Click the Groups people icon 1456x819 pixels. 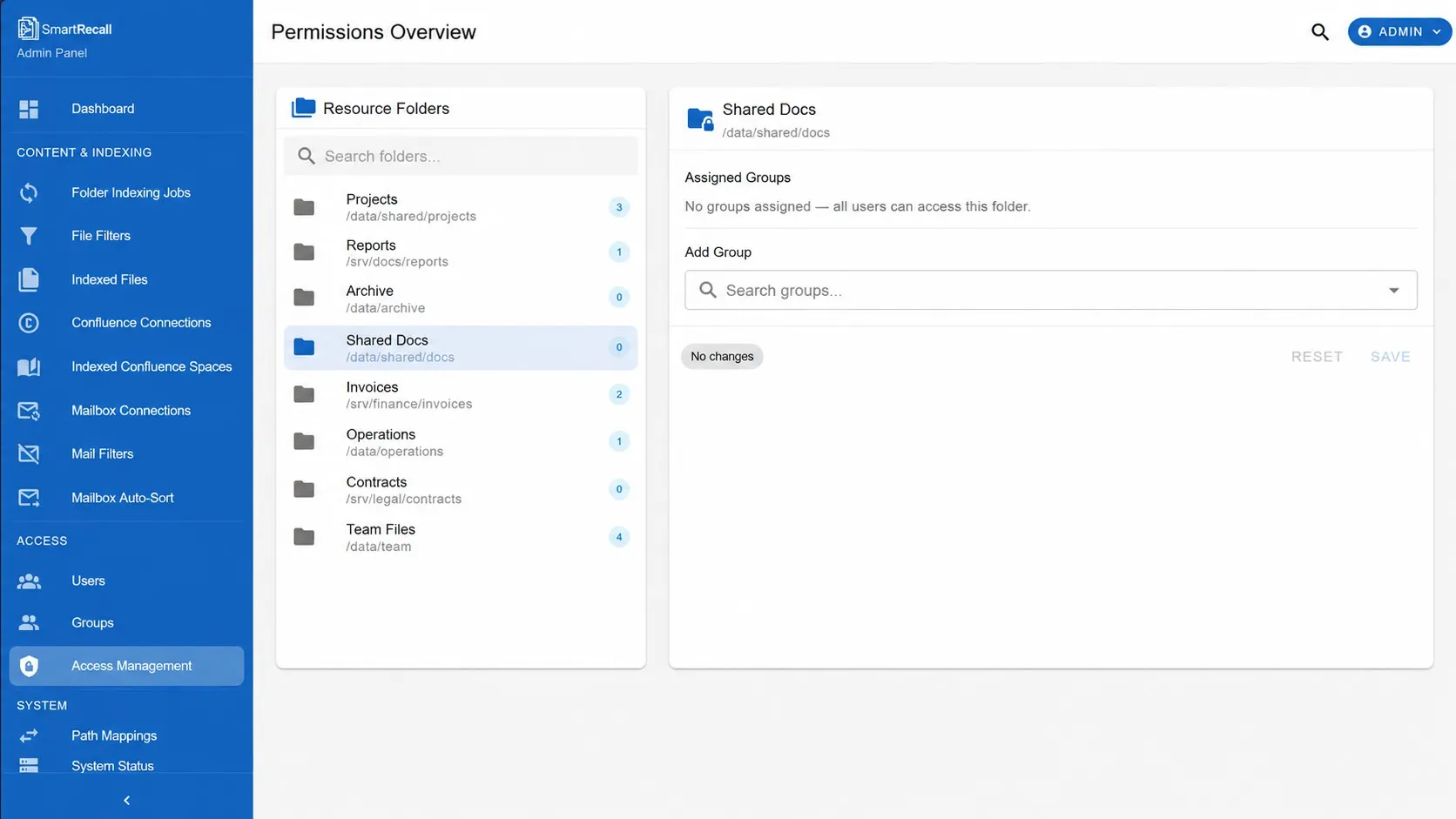[x=29, y=623]
